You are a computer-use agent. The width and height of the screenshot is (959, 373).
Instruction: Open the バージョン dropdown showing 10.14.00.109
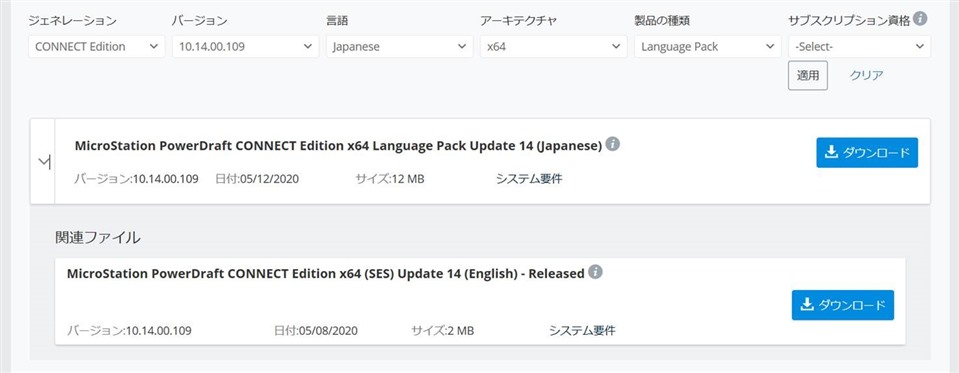pyautogui.click(x=245, y=46)
